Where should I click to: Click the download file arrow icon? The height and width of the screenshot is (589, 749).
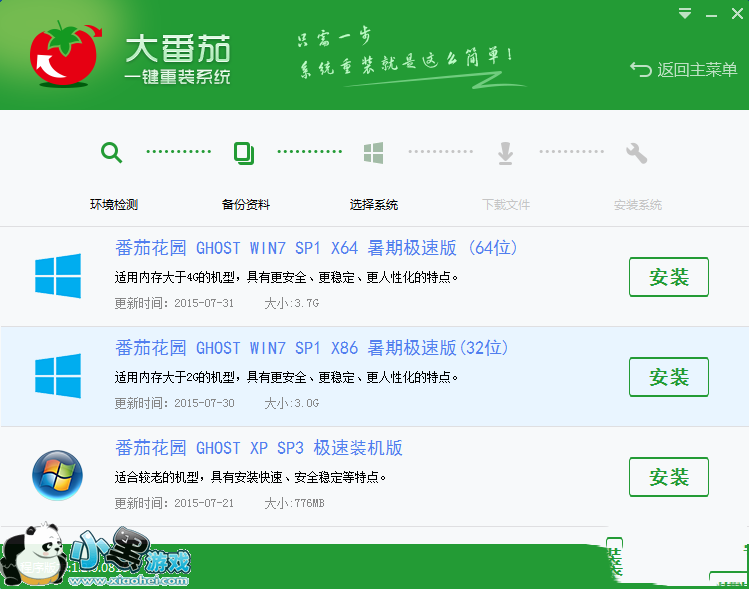click(505, 153)
